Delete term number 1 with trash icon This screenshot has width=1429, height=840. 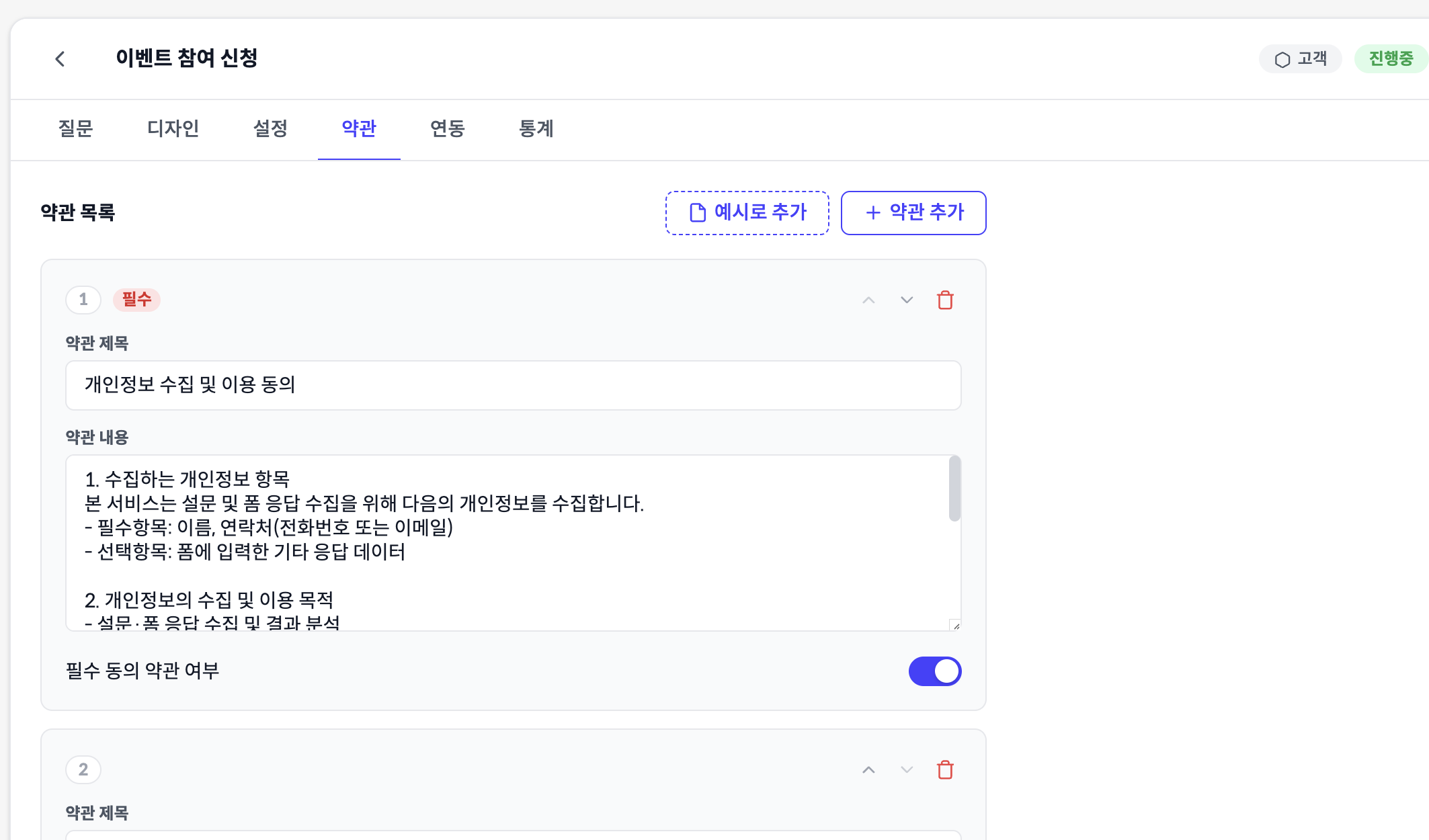point(945,300)
